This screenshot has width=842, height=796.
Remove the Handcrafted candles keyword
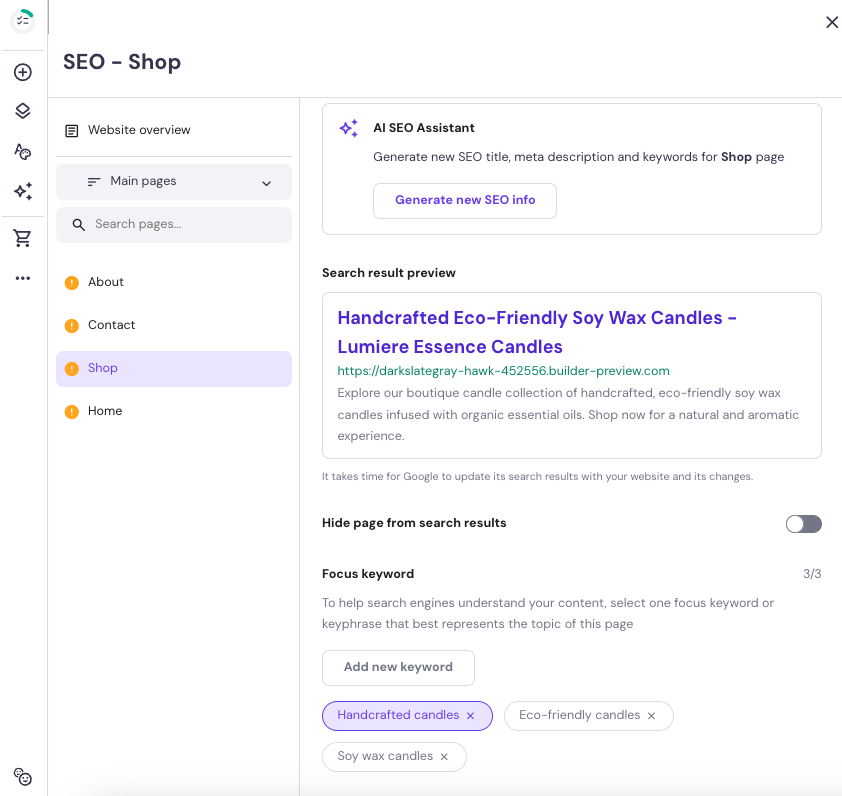point(470,715)
